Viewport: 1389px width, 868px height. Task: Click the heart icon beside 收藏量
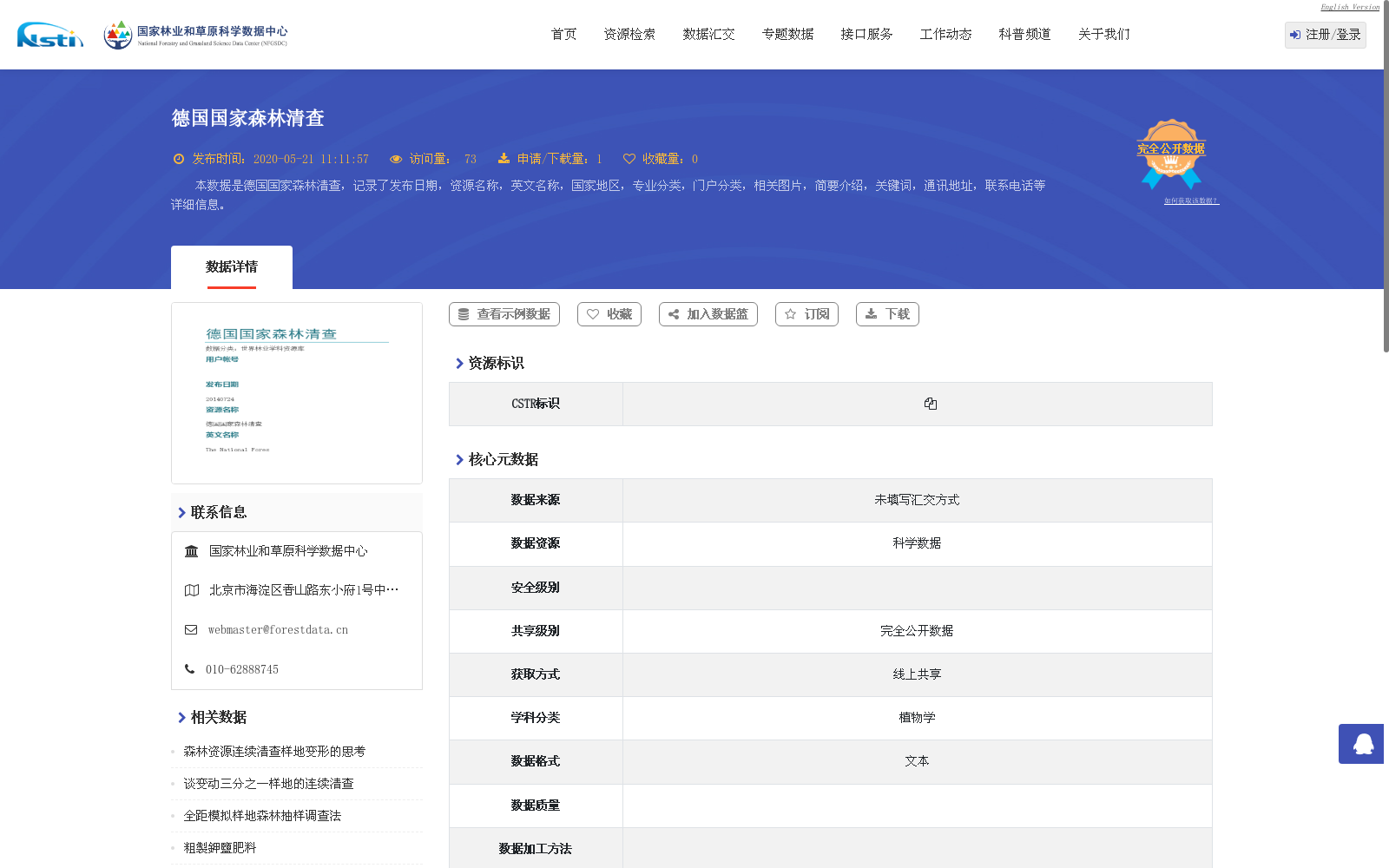(x=629, y=159)
